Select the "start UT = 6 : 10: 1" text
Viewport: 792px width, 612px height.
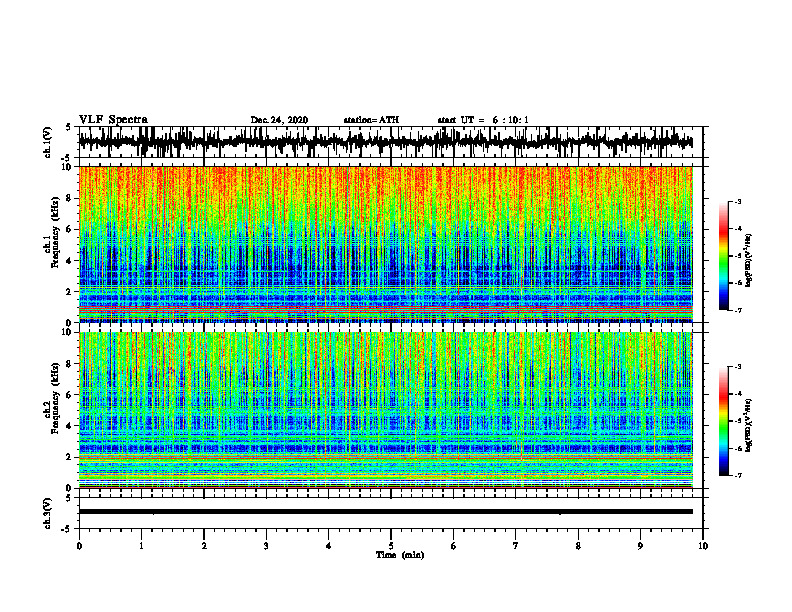[x=483, y=120]
